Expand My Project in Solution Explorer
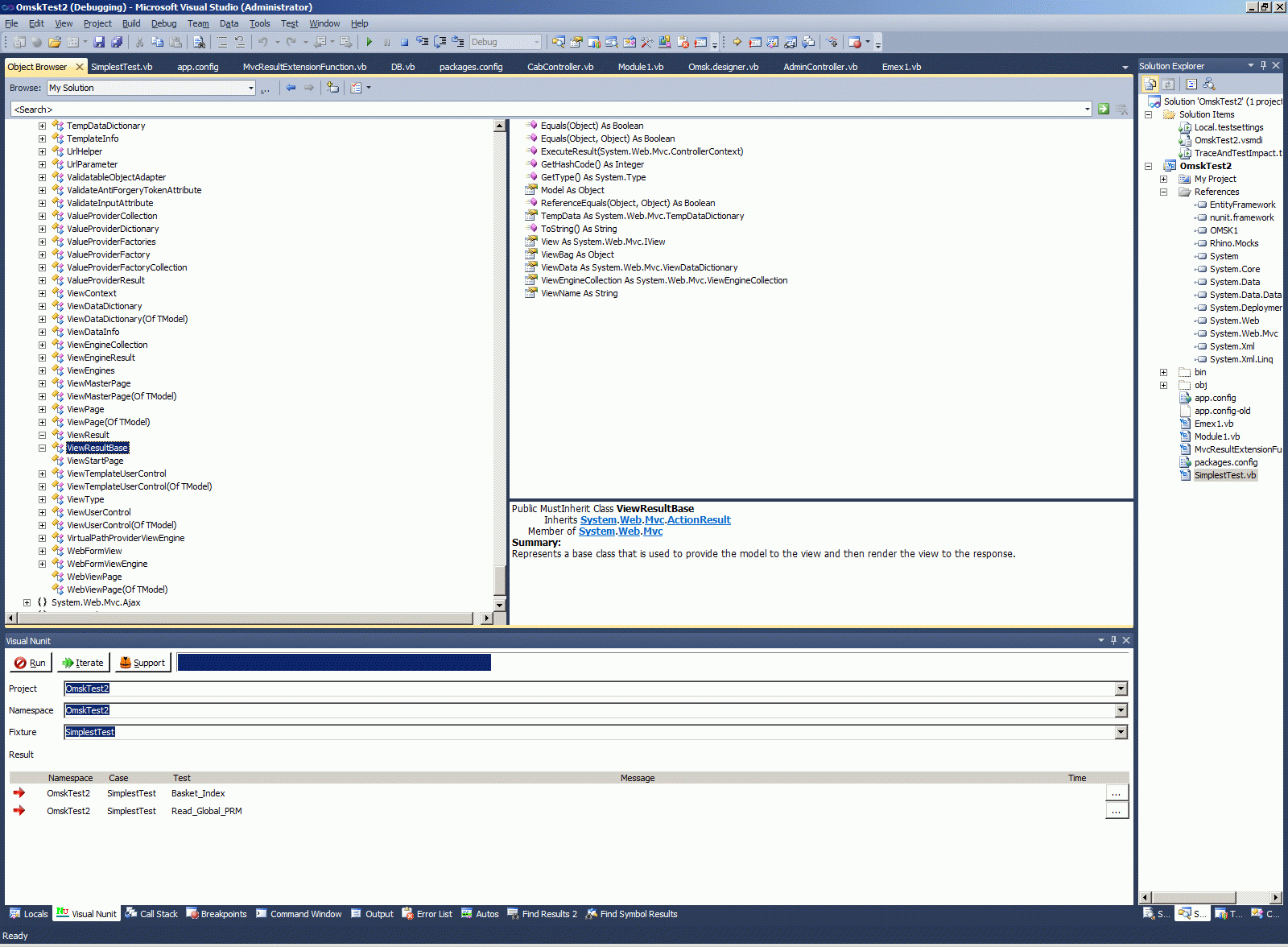 (x=1164, y=179)
